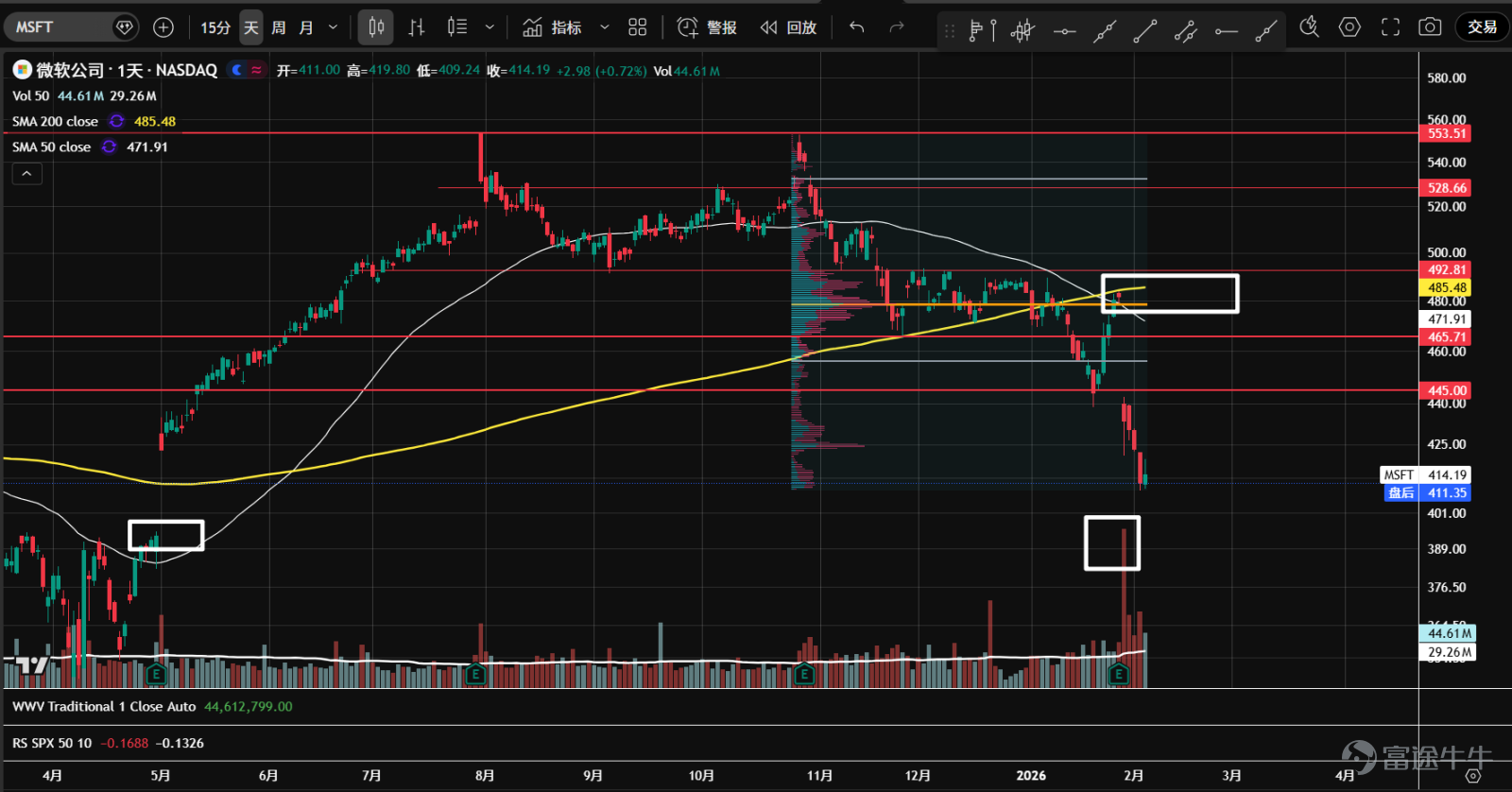Click the earnings E marker near November
The image size is (1512, 792).
click(804, 674)
